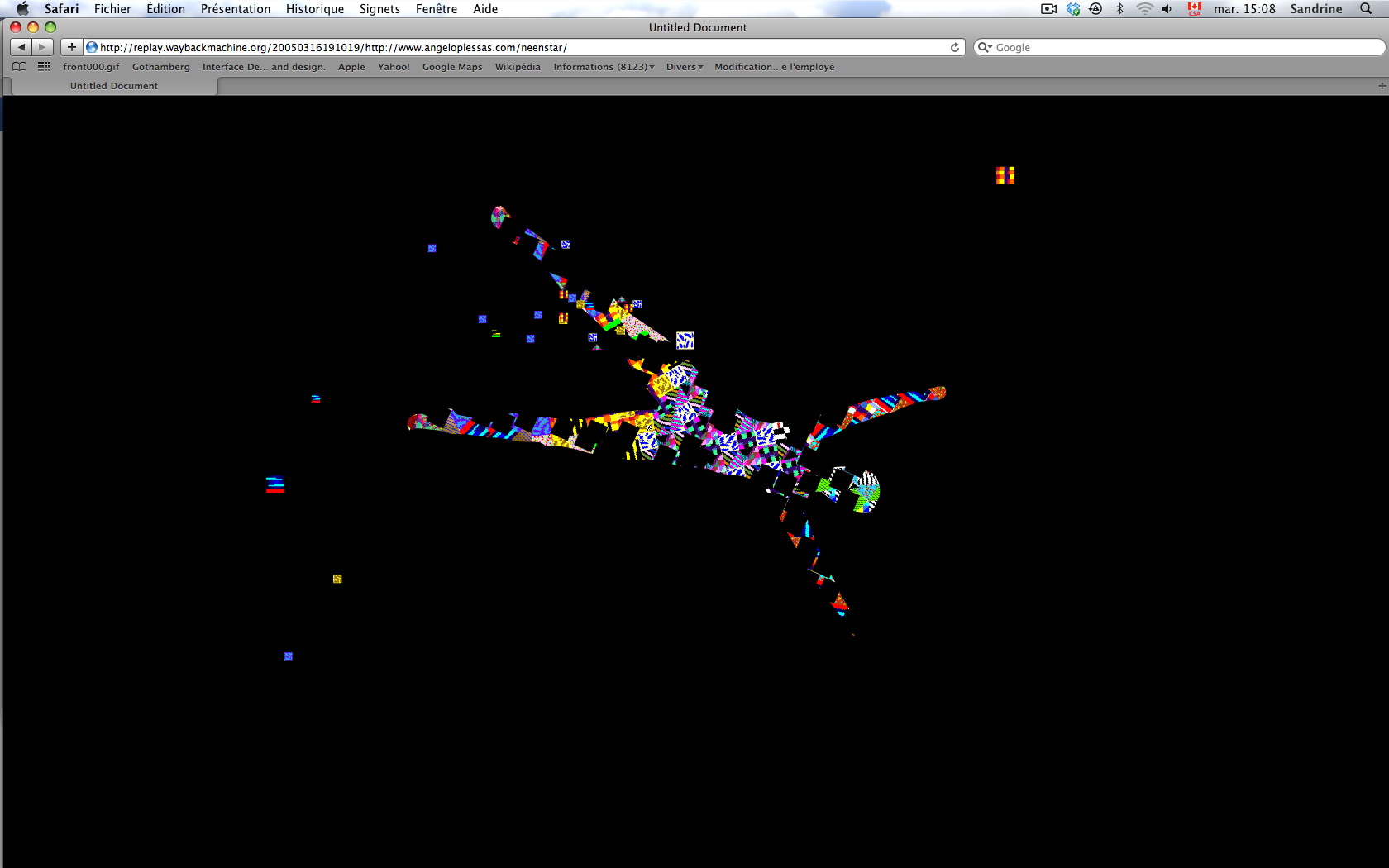Screen dimensions: 1389x868
Task: Open the Wi-Fi status menu
Action: click(1144, 9)
